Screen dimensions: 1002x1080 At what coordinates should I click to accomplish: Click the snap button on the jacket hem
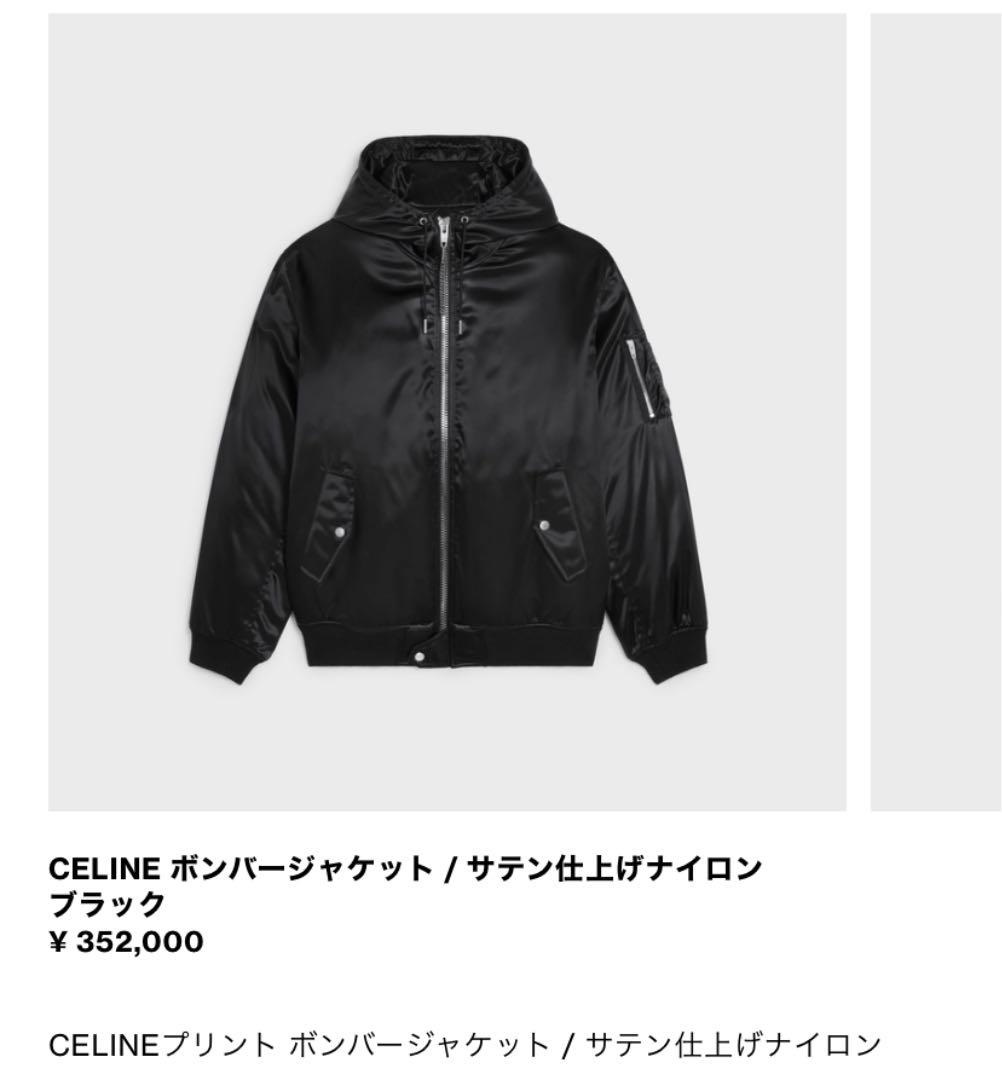420,656
